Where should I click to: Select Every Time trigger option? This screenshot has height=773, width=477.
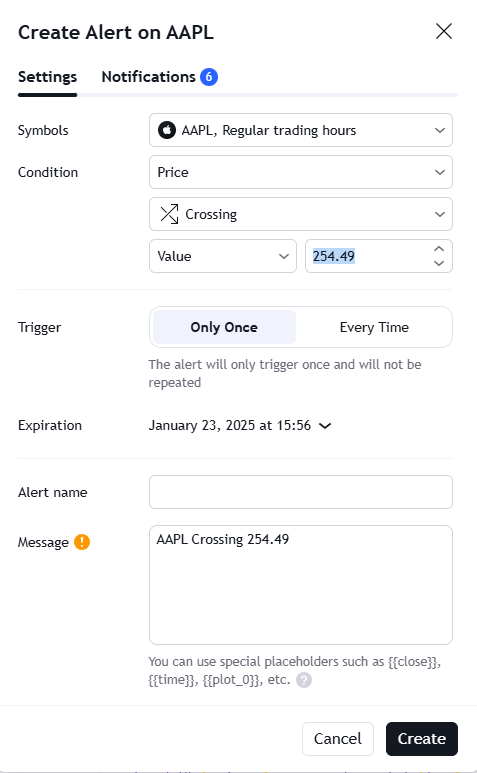(374, 327)
